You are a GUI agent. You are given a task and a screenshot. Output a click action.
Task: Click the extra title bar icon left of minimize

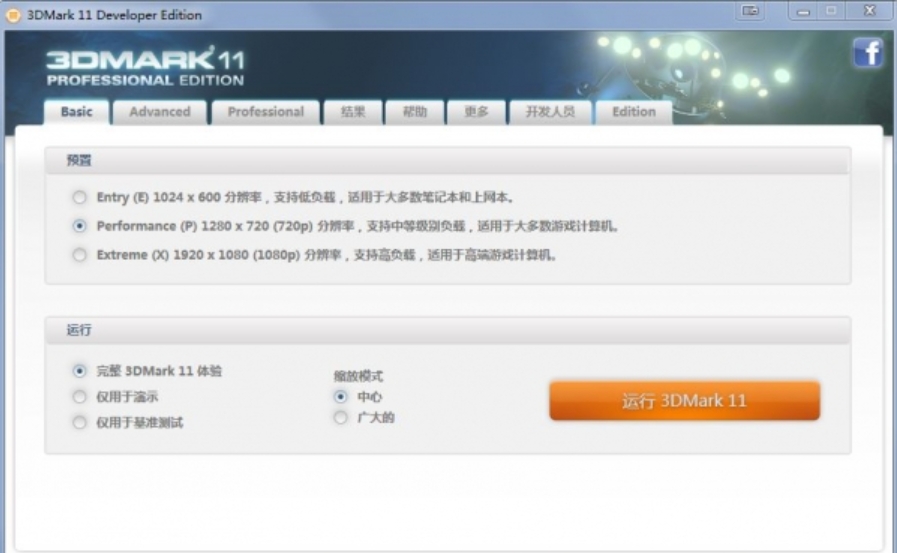751,11
